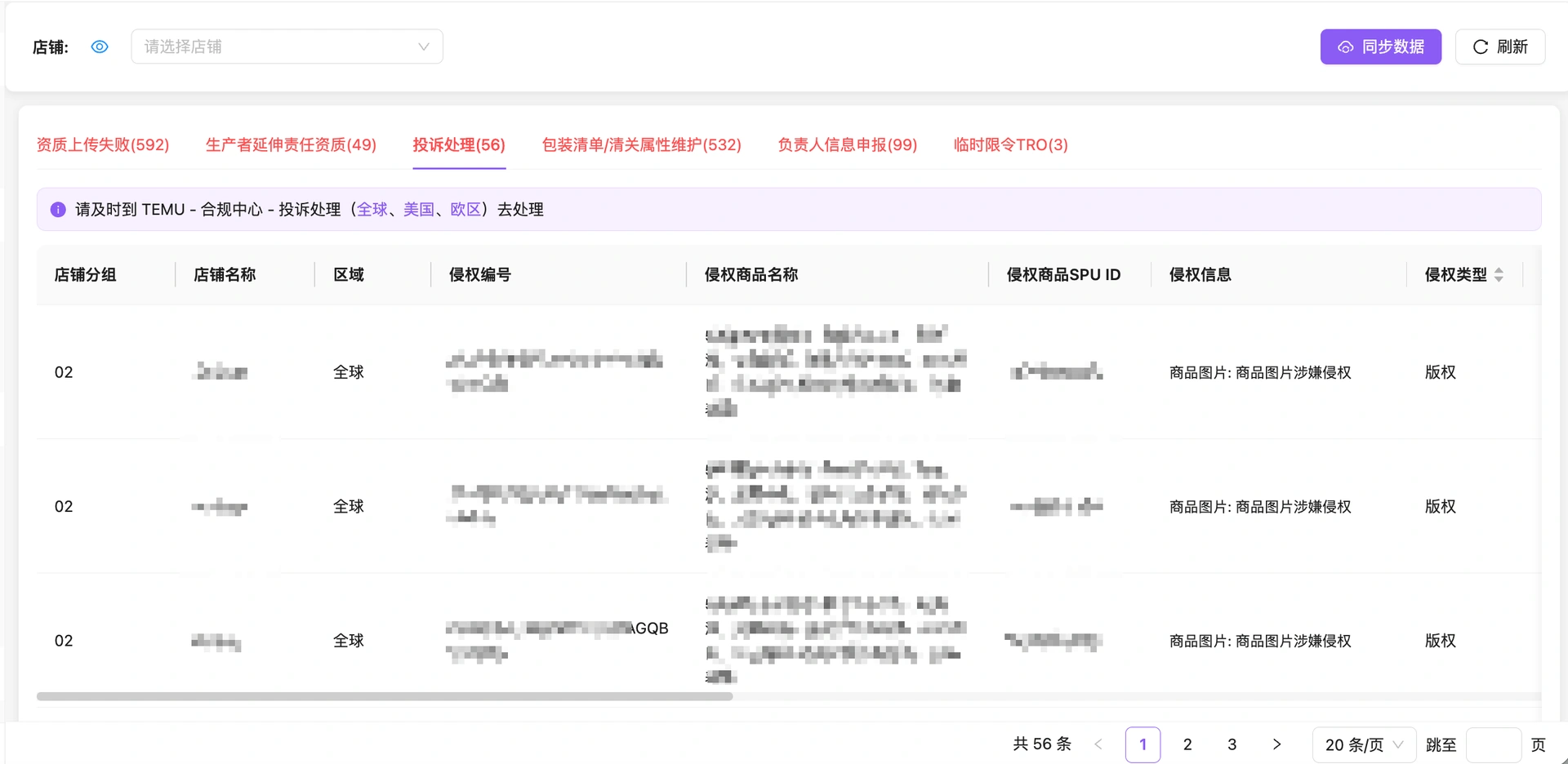Click the 侵权编号 column header
The image size is (1568, 764).
pos(559,275)
